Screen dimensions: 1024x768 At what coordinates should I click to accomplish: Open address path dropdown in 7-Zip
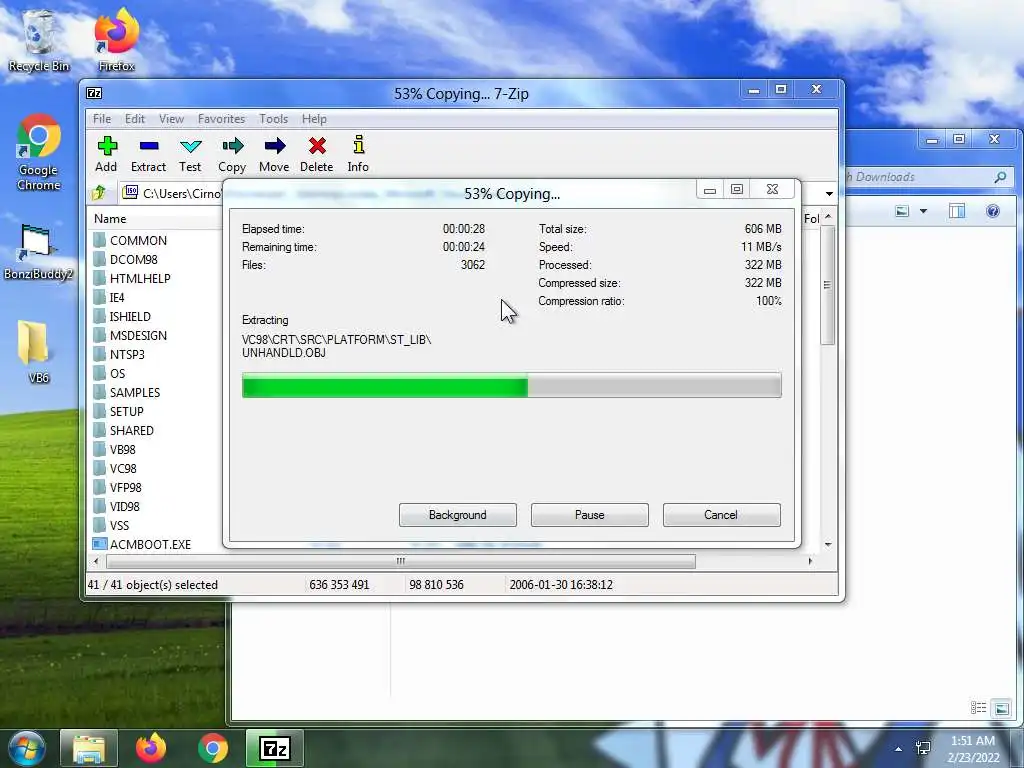(x=829, y=193)
